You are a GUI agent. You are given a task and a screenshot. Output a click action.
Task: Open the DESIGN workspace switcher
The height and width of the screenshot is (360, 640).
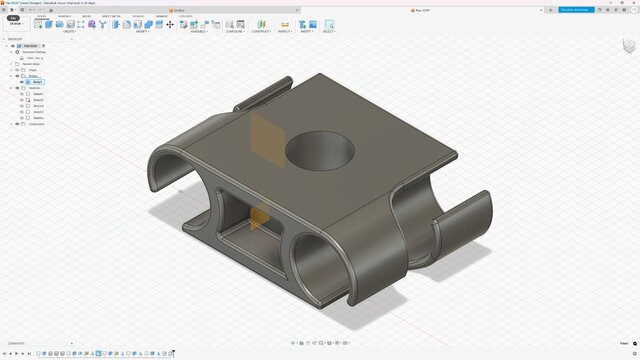pos(16,24)
